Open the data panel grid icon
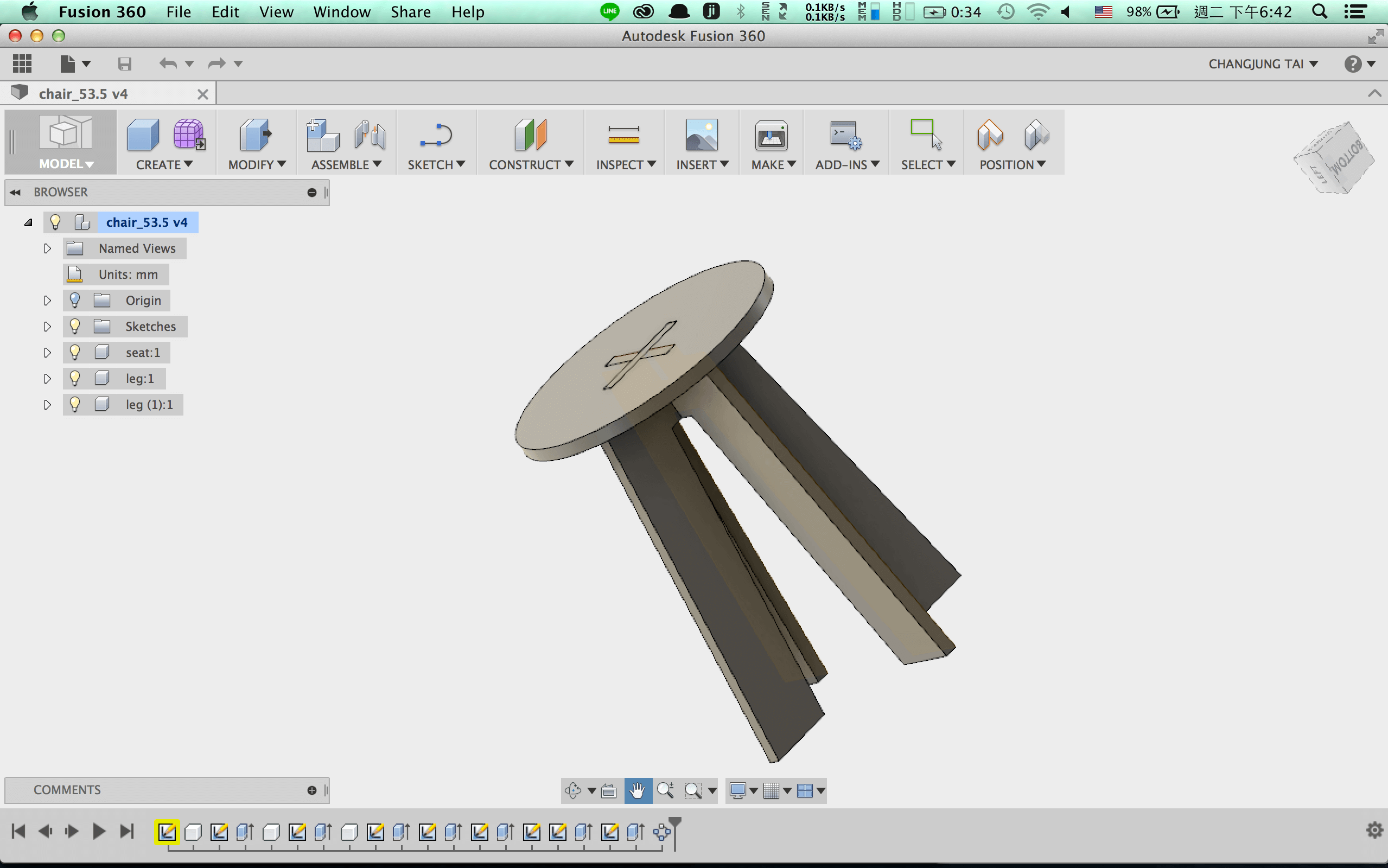1388x868 pixels. pyautogui.click(x=22, y=63)
